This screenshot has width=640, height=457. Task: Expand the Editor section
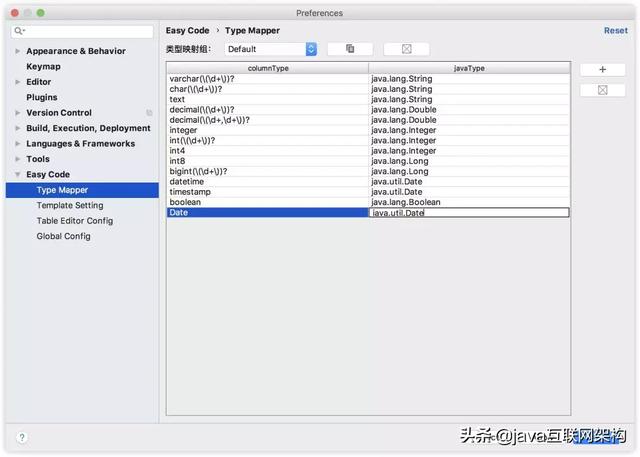click(18, 82)
